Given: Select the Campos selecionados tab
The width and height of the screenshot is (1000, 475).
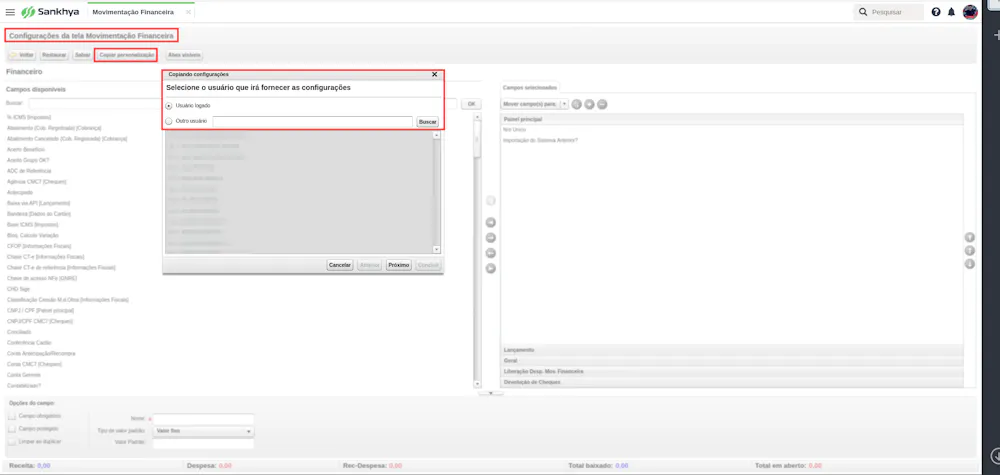Looking at the screenshot, I should [529, 87].
